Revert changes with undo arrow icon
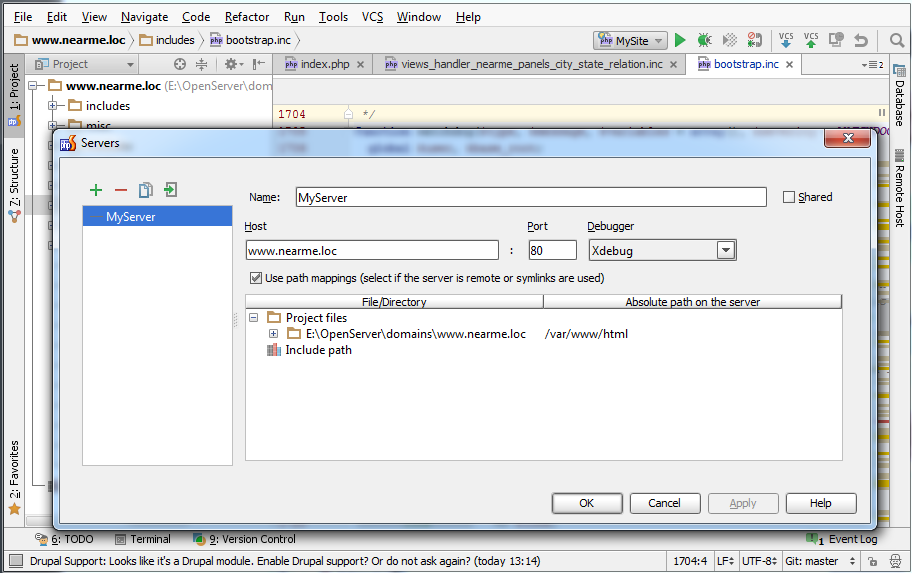Screen dimensions: 912x573 click(x=861, y=41)
